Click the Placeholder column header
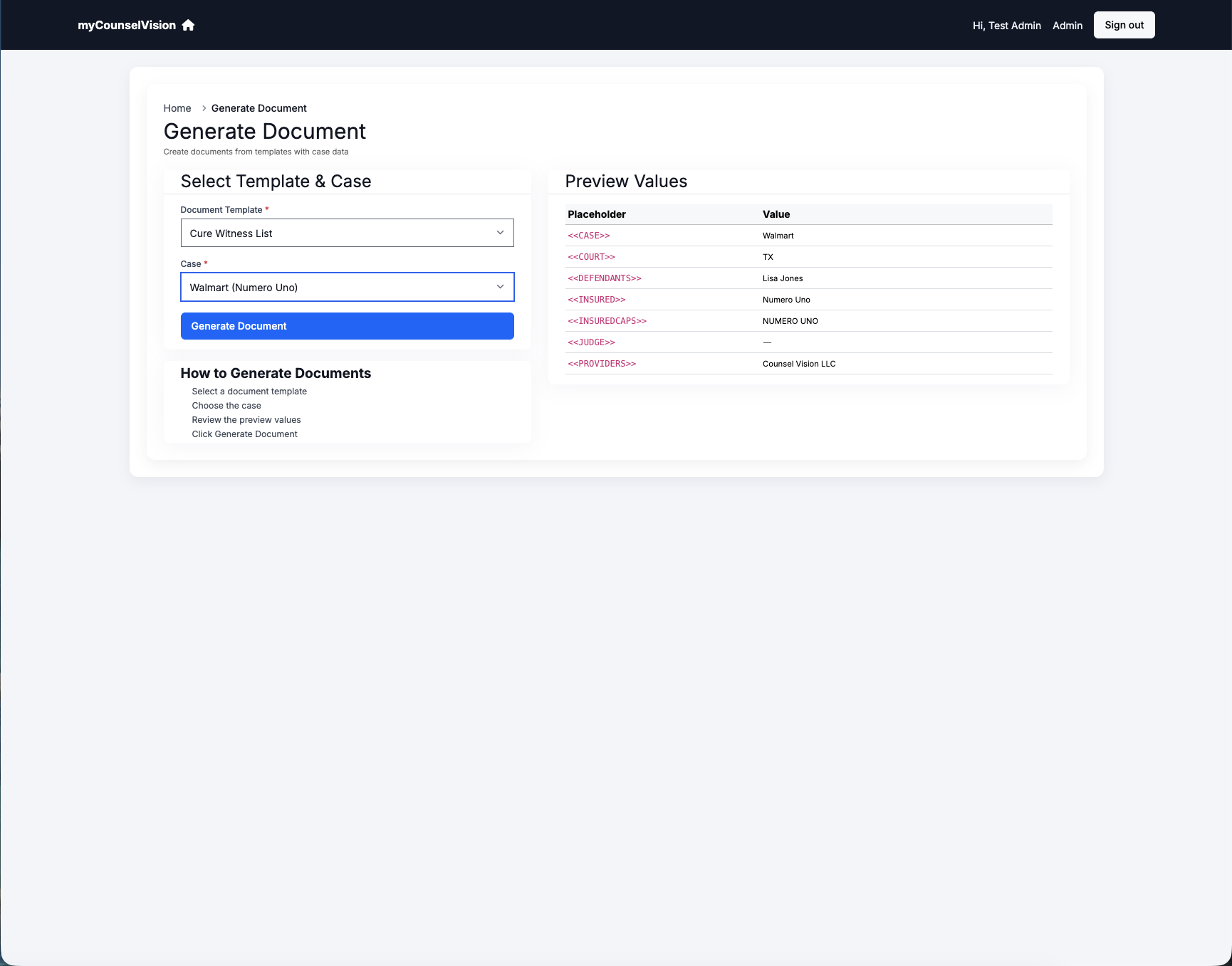This screenshot has height=966, width=1232. (597, 214)
